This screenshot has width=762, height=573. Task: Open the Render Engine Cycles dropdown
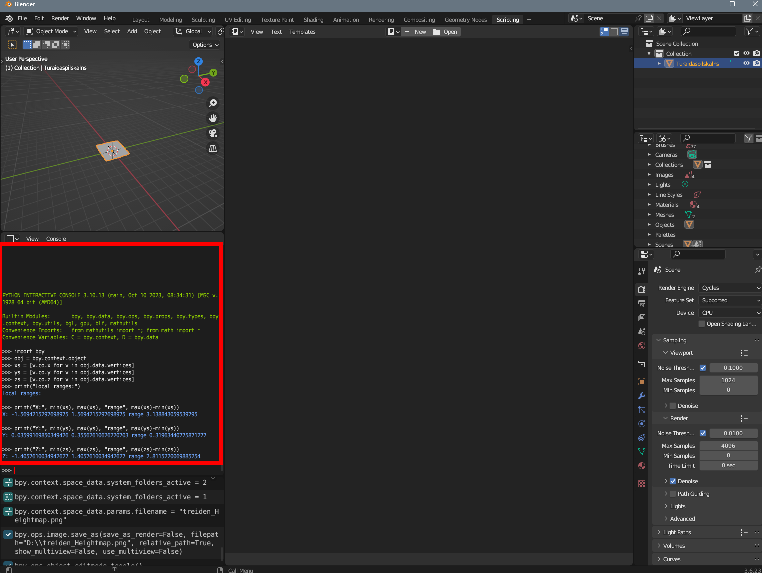tap(730, 287)
